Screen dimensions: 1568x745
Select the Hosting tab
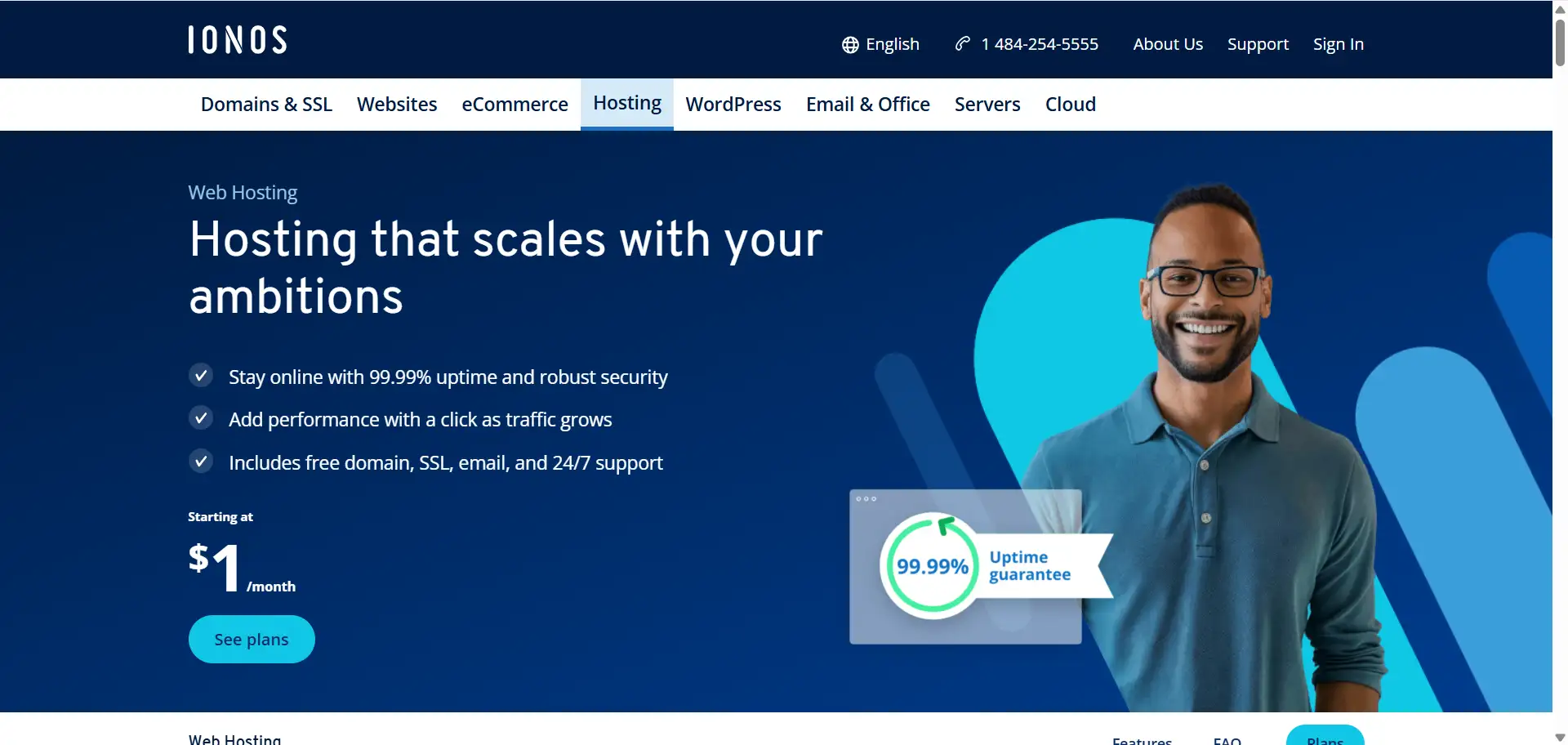[627, 104]
